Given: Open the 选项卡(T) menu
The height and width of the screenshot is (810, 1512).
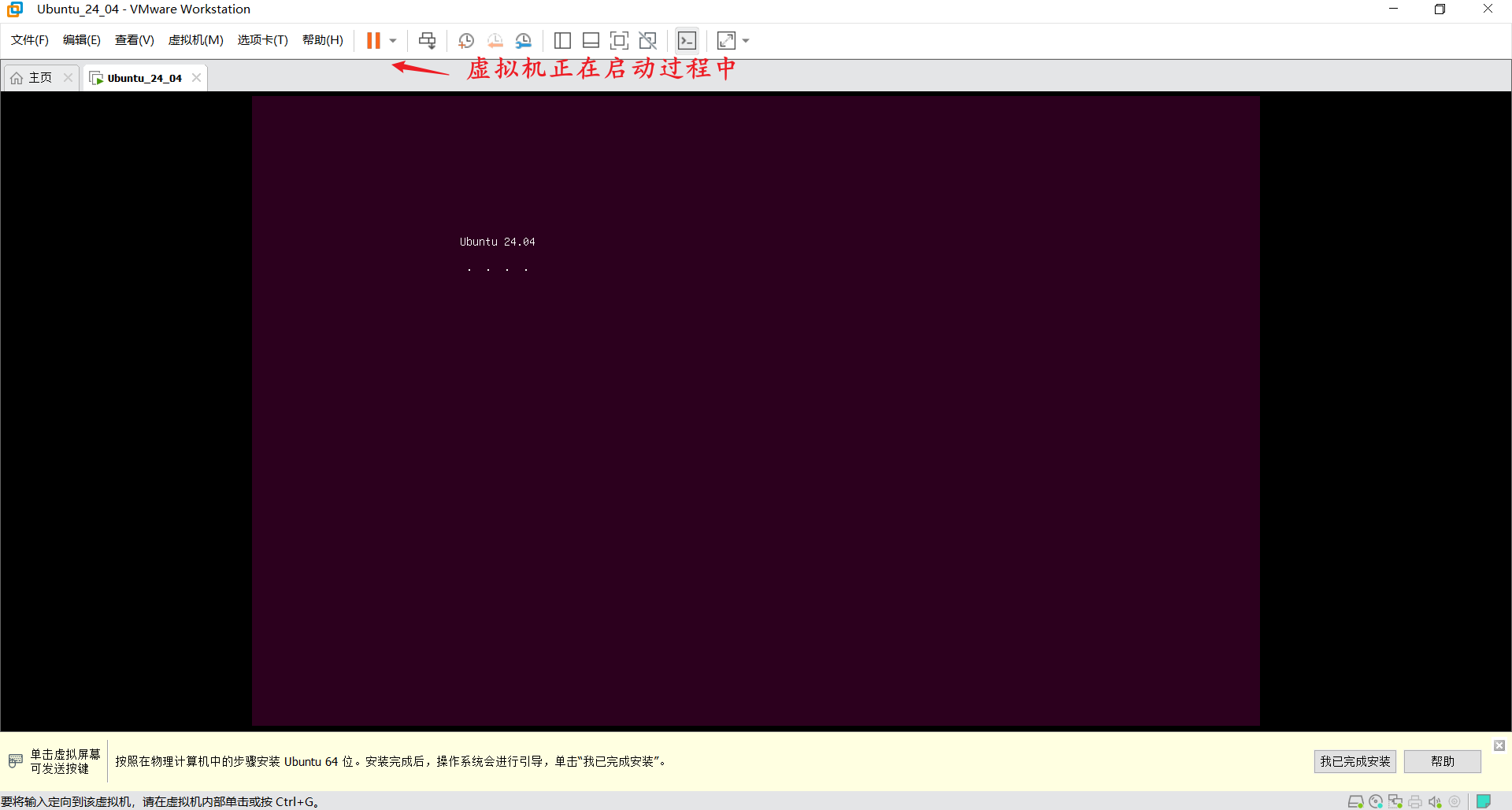Looking at the screenshot, I should pyautogui.click(x=263, y=40).
